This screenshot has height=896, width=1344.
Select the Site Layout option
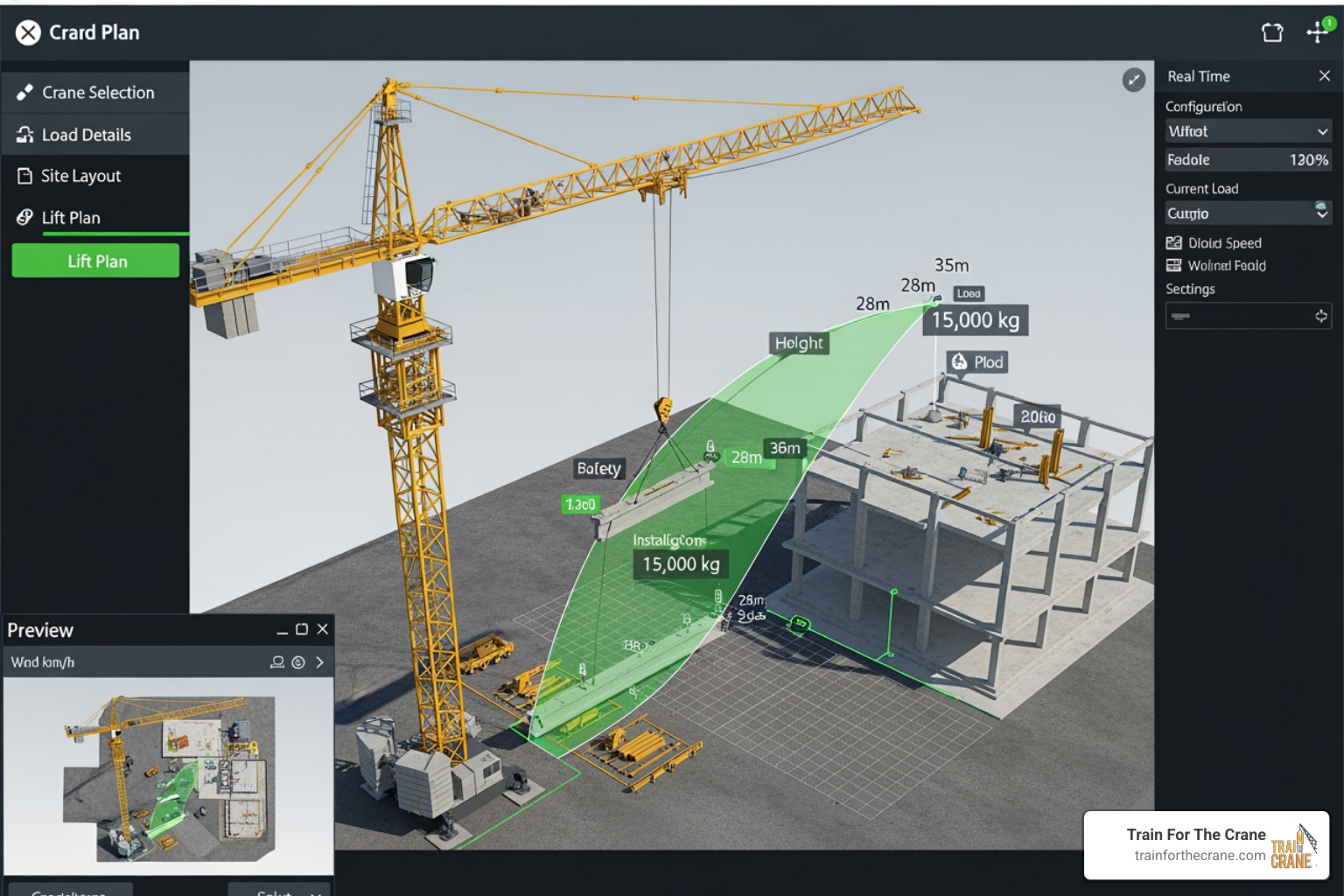coord(80,175)
